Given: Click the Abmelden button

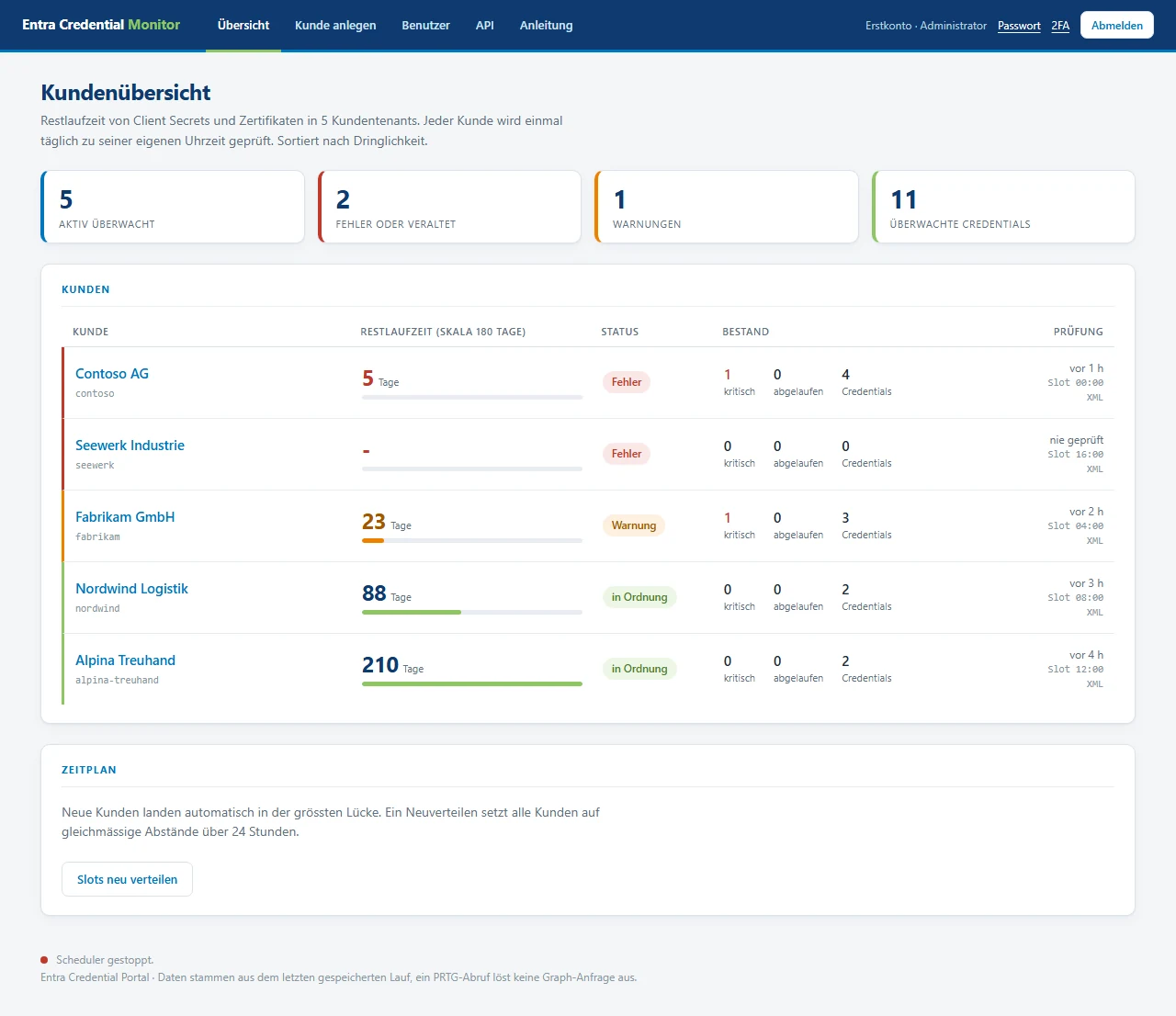Looking at the screenshot, I should [x=1117, y=26].
